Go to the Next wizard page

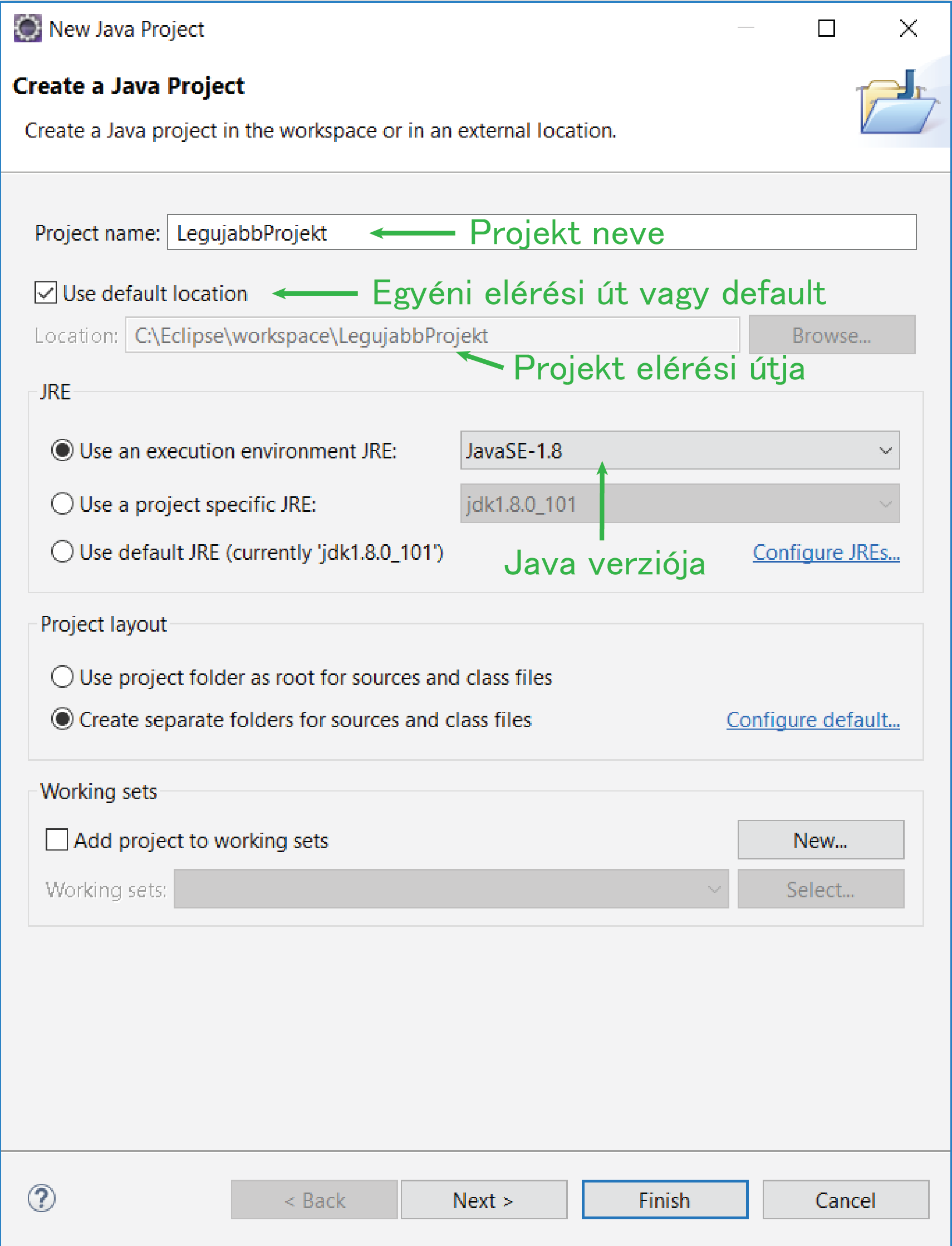click(x=483, y=1200)
